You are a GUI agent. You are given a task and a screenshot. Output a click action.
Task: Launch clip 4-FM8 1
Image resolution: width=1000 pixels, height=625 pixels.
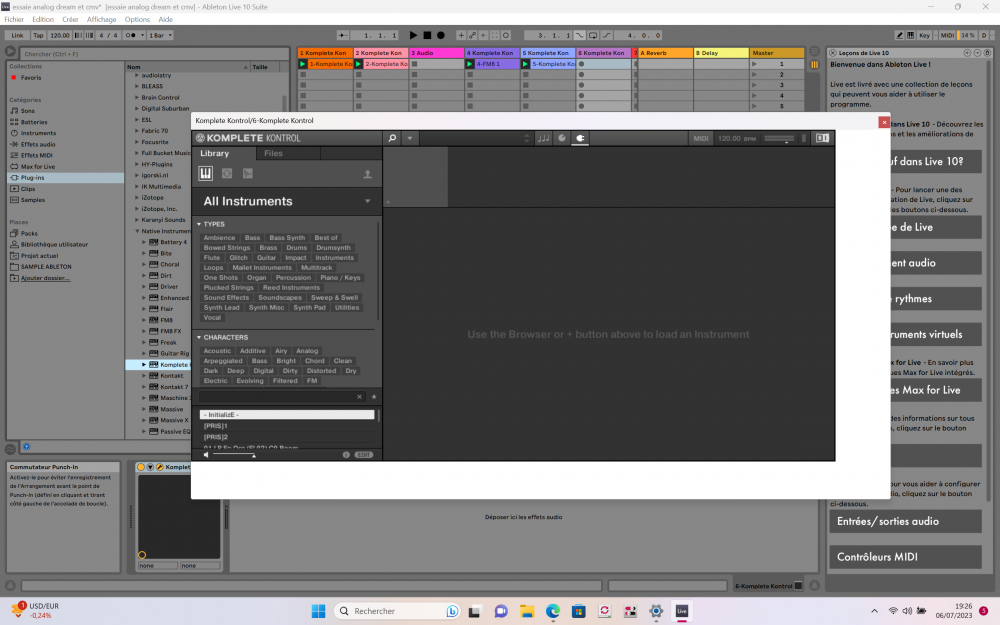pyautogui.click(x=469, y=64)
